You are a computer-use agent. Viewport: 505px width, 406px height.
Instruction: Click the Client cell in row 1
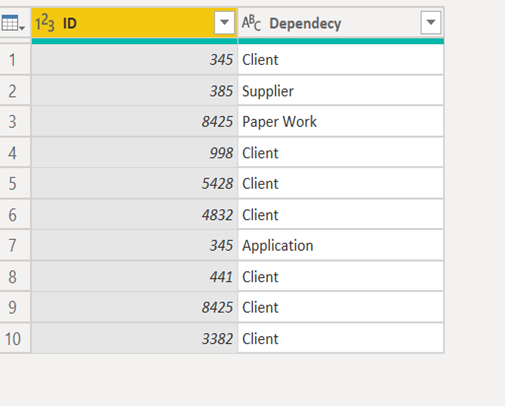pyautogui.click(x=341, y=60)
